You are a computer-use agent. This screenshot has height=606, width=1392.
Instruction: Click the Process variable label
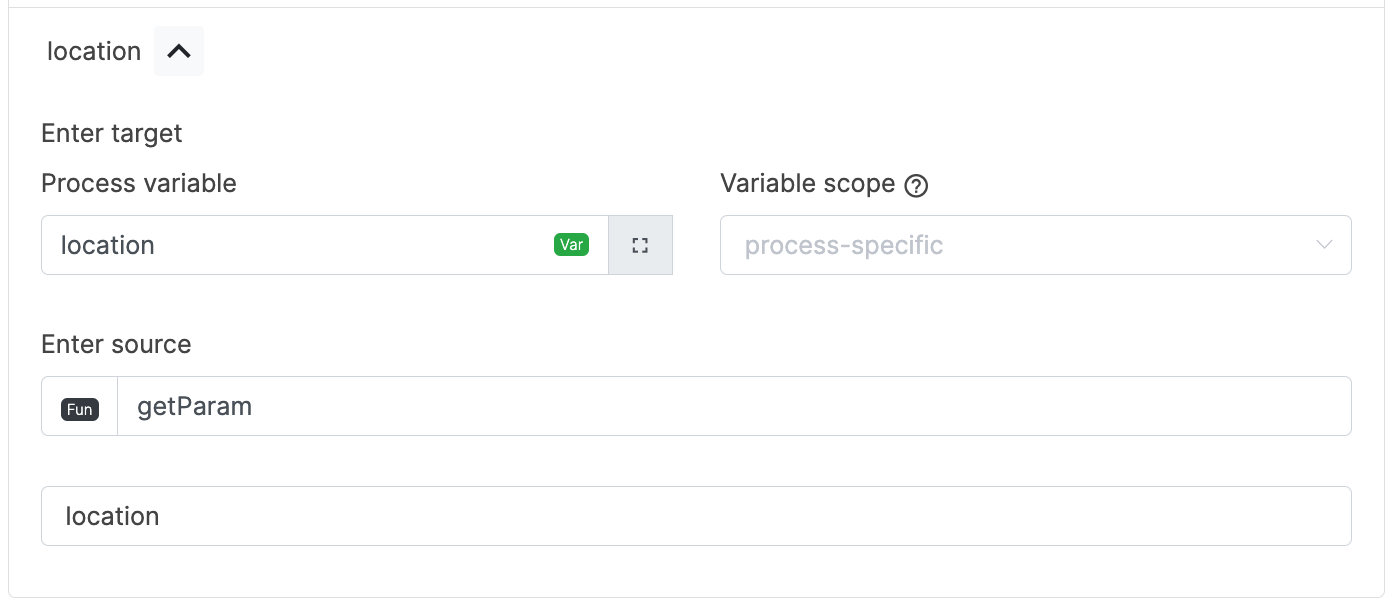click(x=138, y=183)
